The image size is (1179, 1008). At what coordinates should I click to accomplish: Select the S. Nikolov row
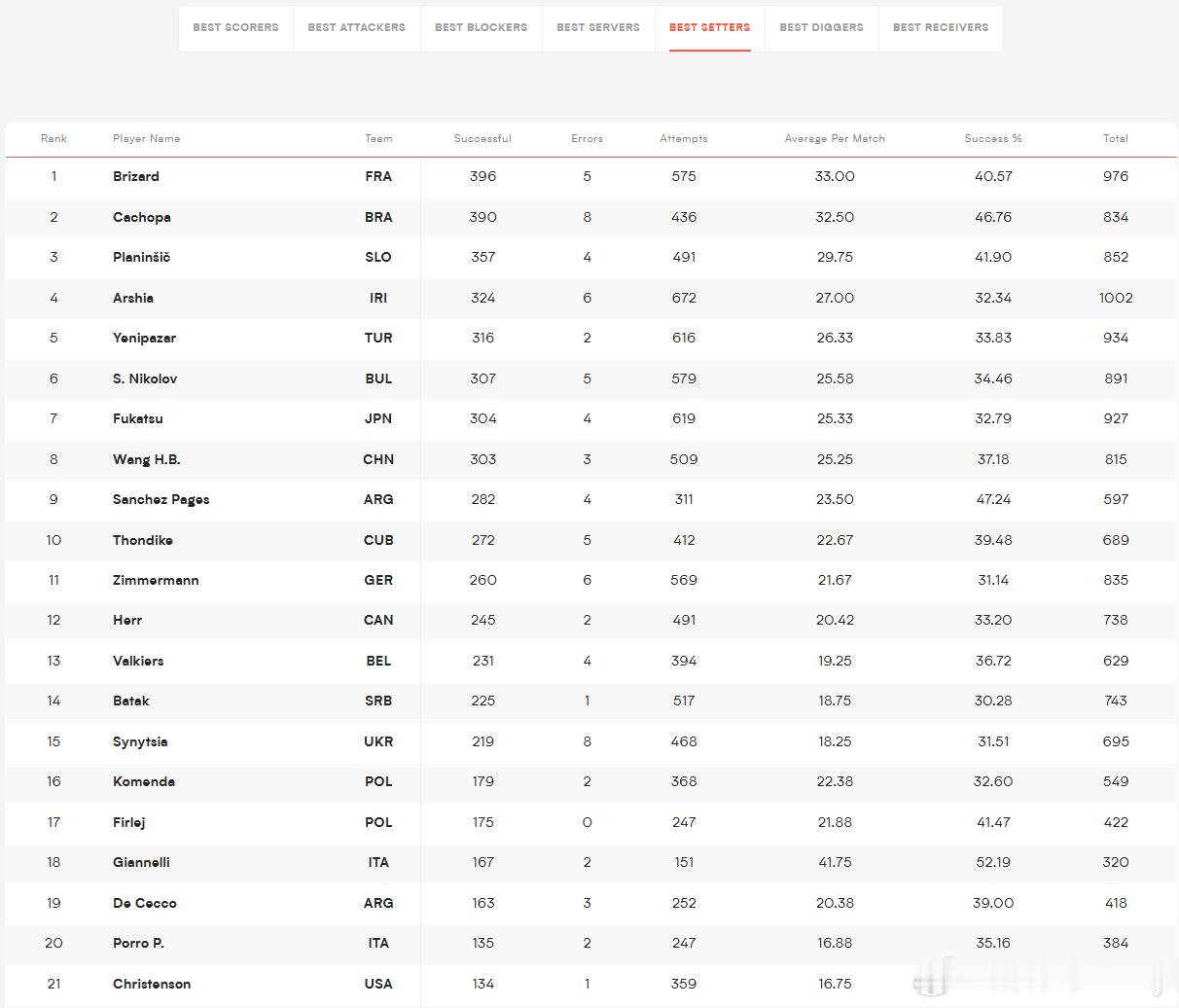pos(590,378)
